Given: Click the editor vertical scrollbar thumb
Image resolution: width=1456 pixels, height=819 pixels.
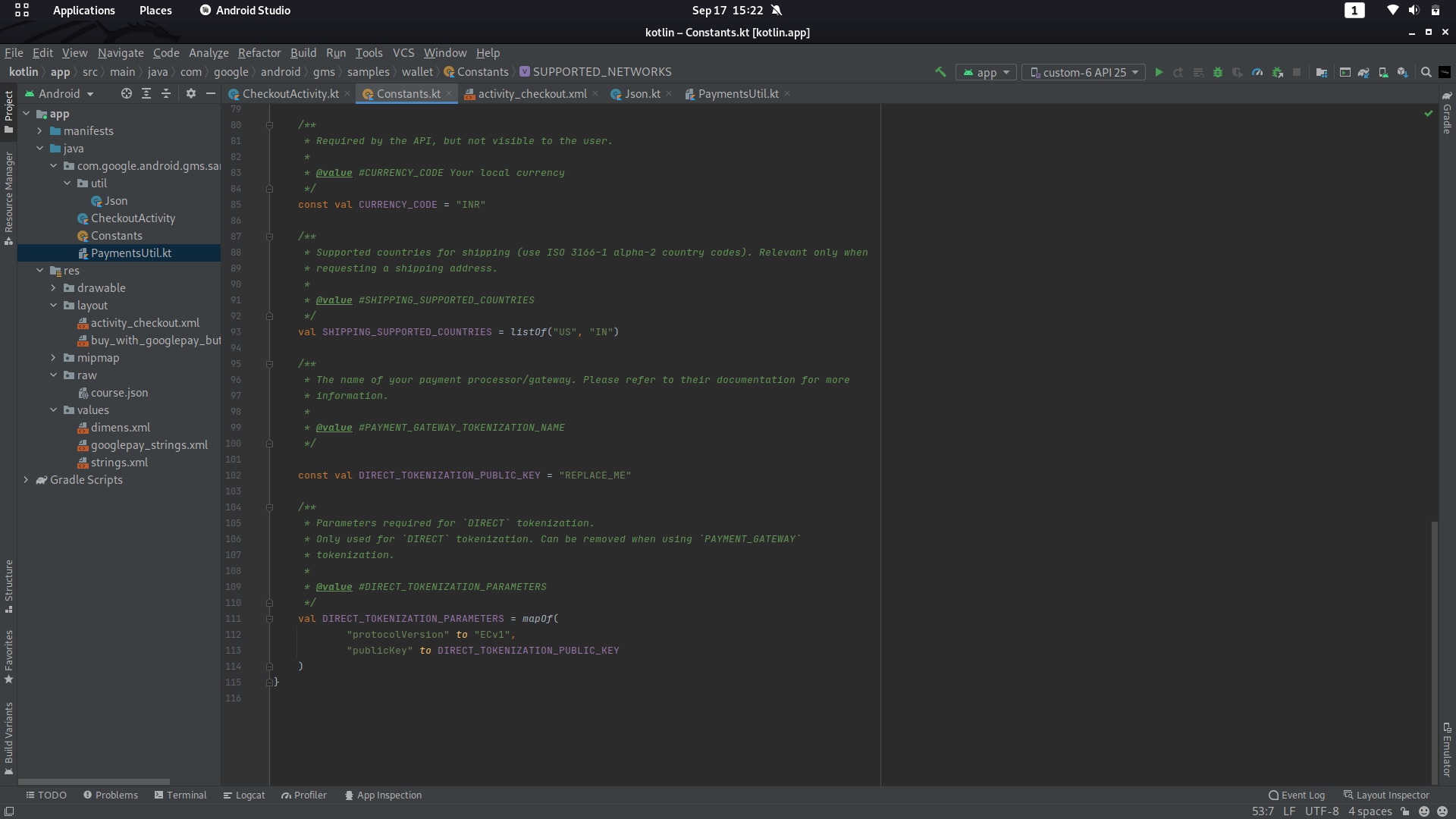Looking at the screenshot, I should point(1434,652).
